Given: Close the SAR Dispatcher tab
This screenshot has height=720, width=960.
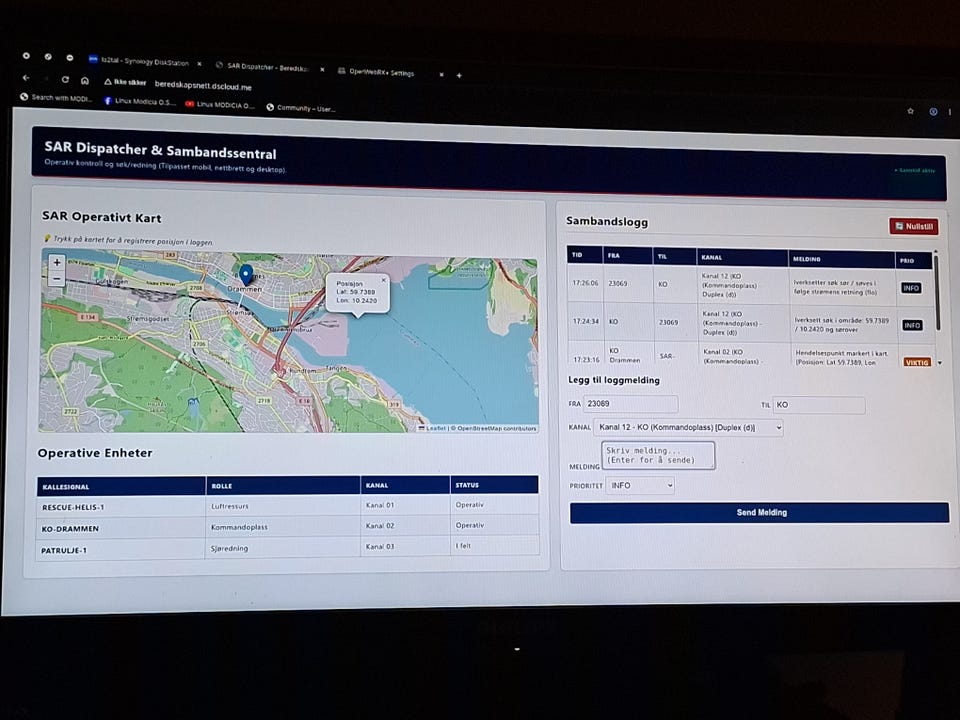Looking at the screenshot, I should pyautogui.click(x=322, y=69).
